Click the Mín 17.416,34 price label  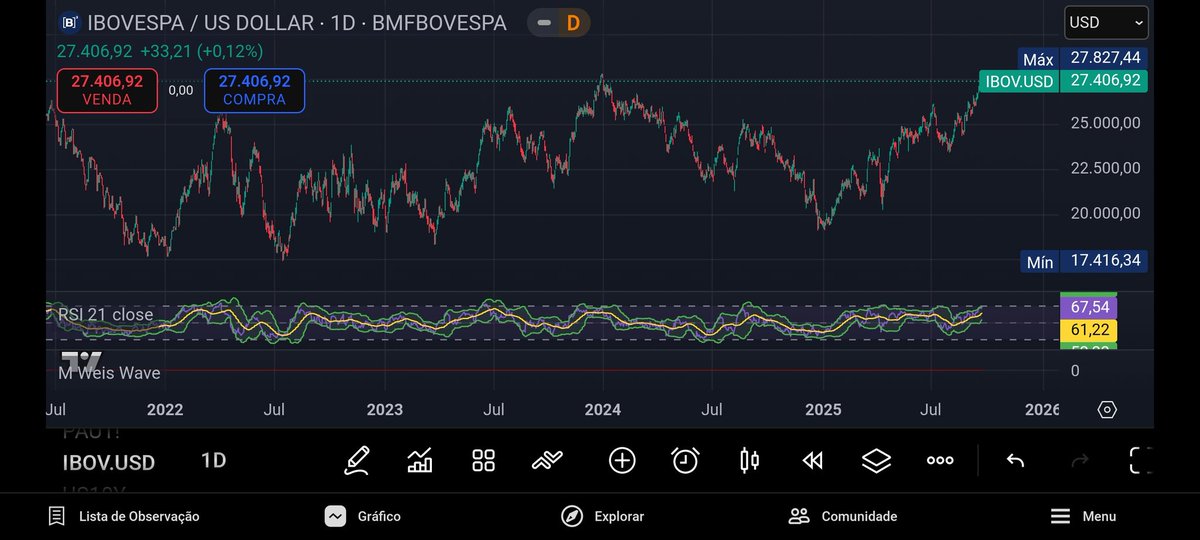[x=1083, y=262]
